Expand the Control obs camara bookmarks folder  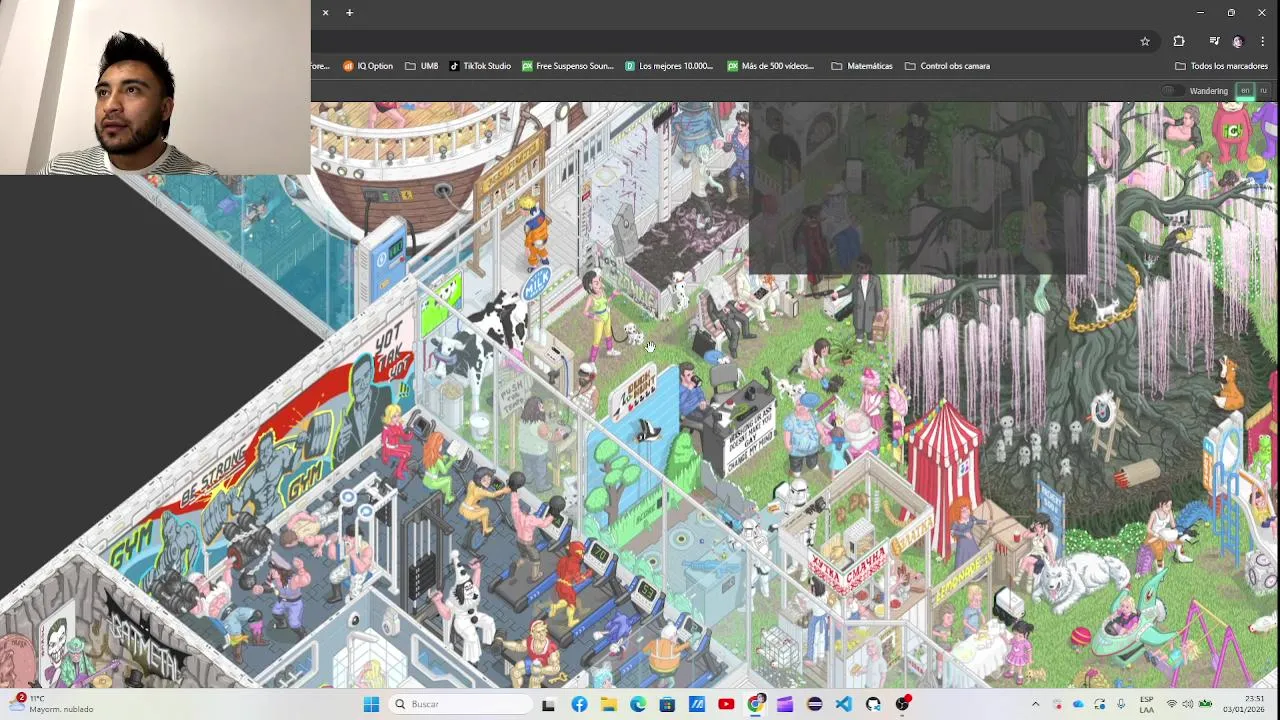point(947,66)
